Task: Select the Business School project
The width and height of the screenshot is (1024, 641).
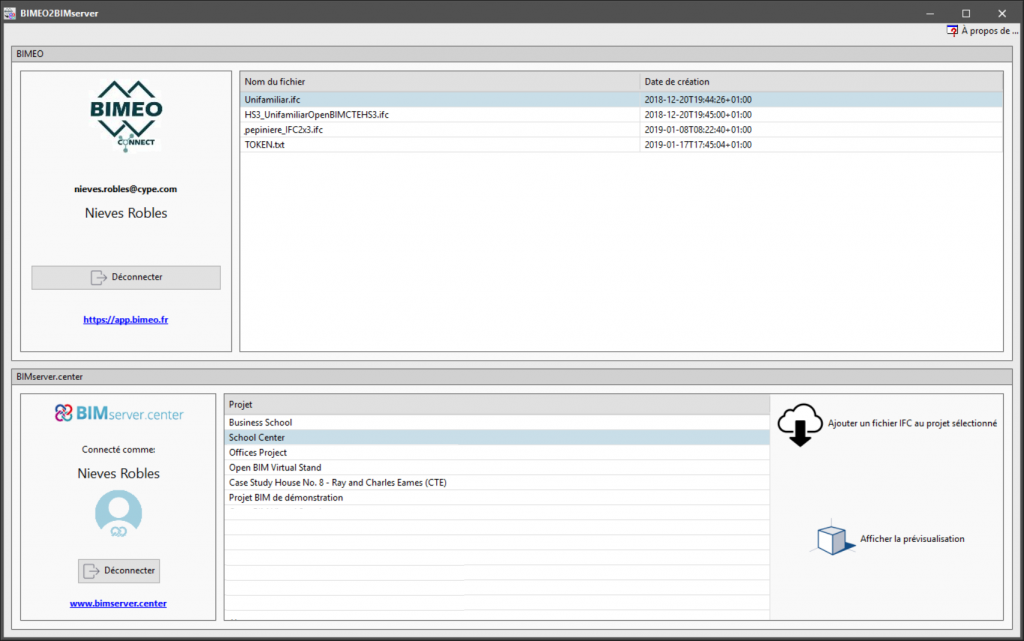Action: [497, 422]
